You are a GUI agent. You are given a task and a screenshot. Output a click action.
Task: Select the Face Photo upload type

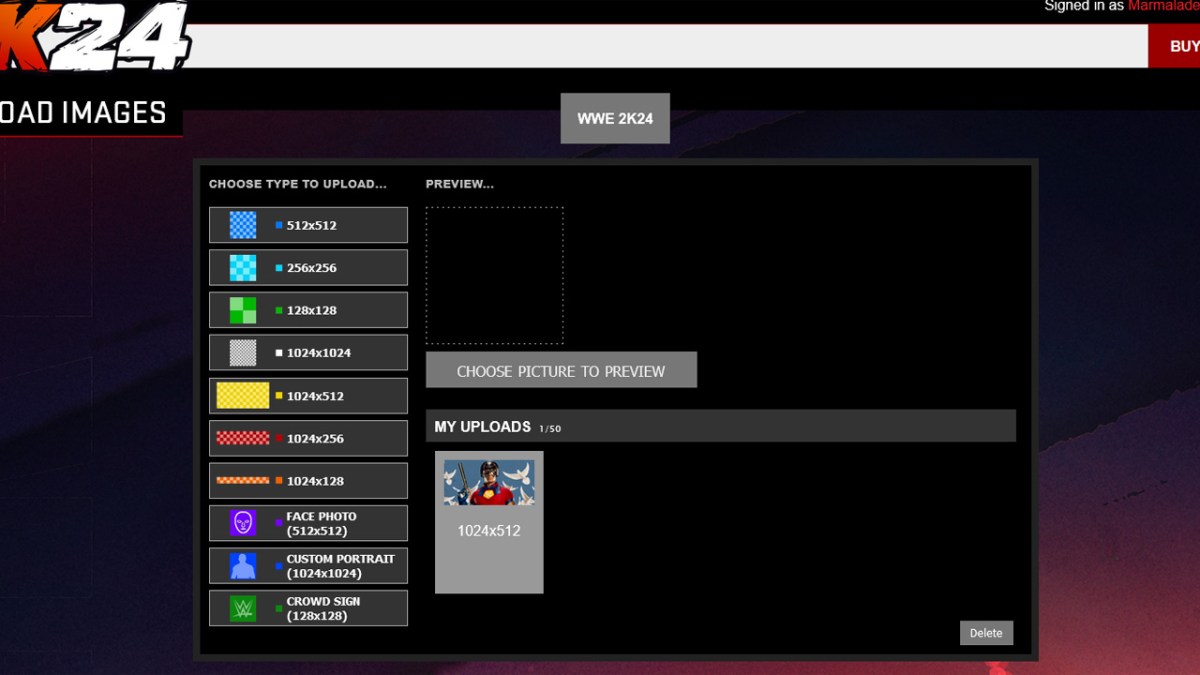tap(307, 523)
